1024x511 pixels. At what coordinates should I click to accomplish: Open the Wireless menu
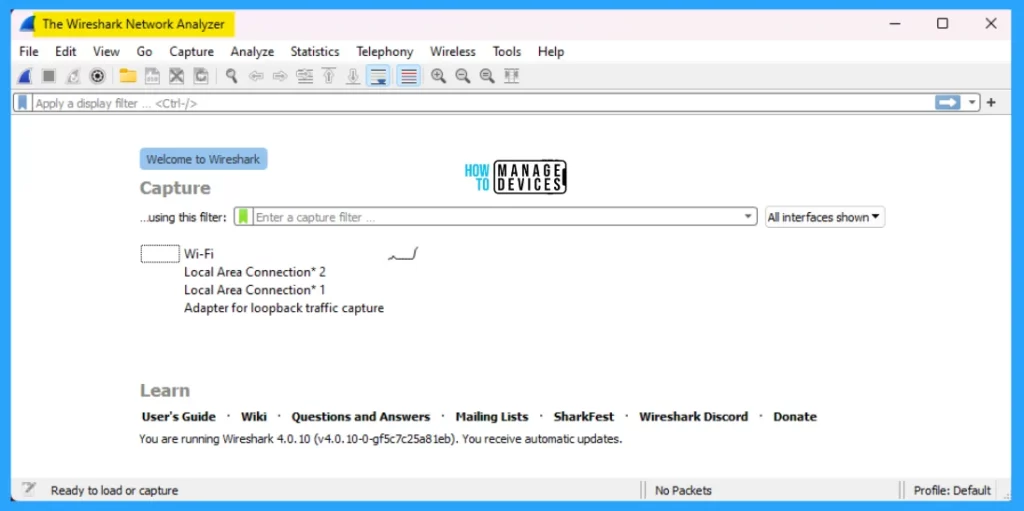[x=453, y=52]
